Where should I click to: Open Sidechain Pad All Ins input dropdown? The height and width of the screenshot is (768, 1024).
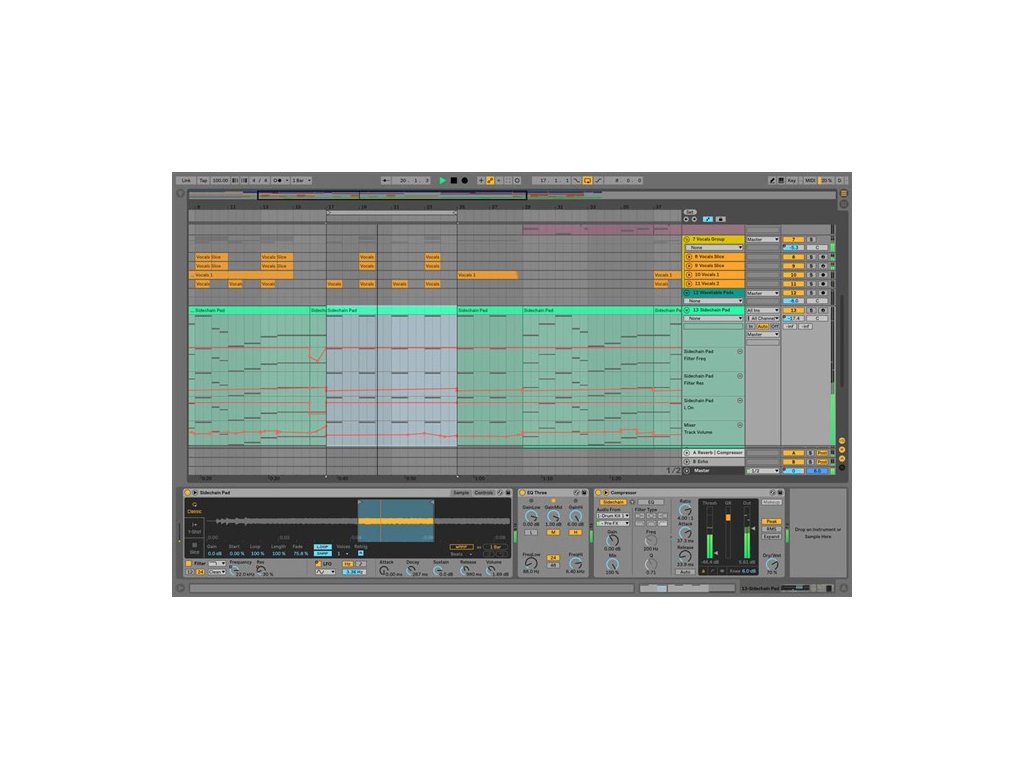pyautogui.click(x=763, y=310)
